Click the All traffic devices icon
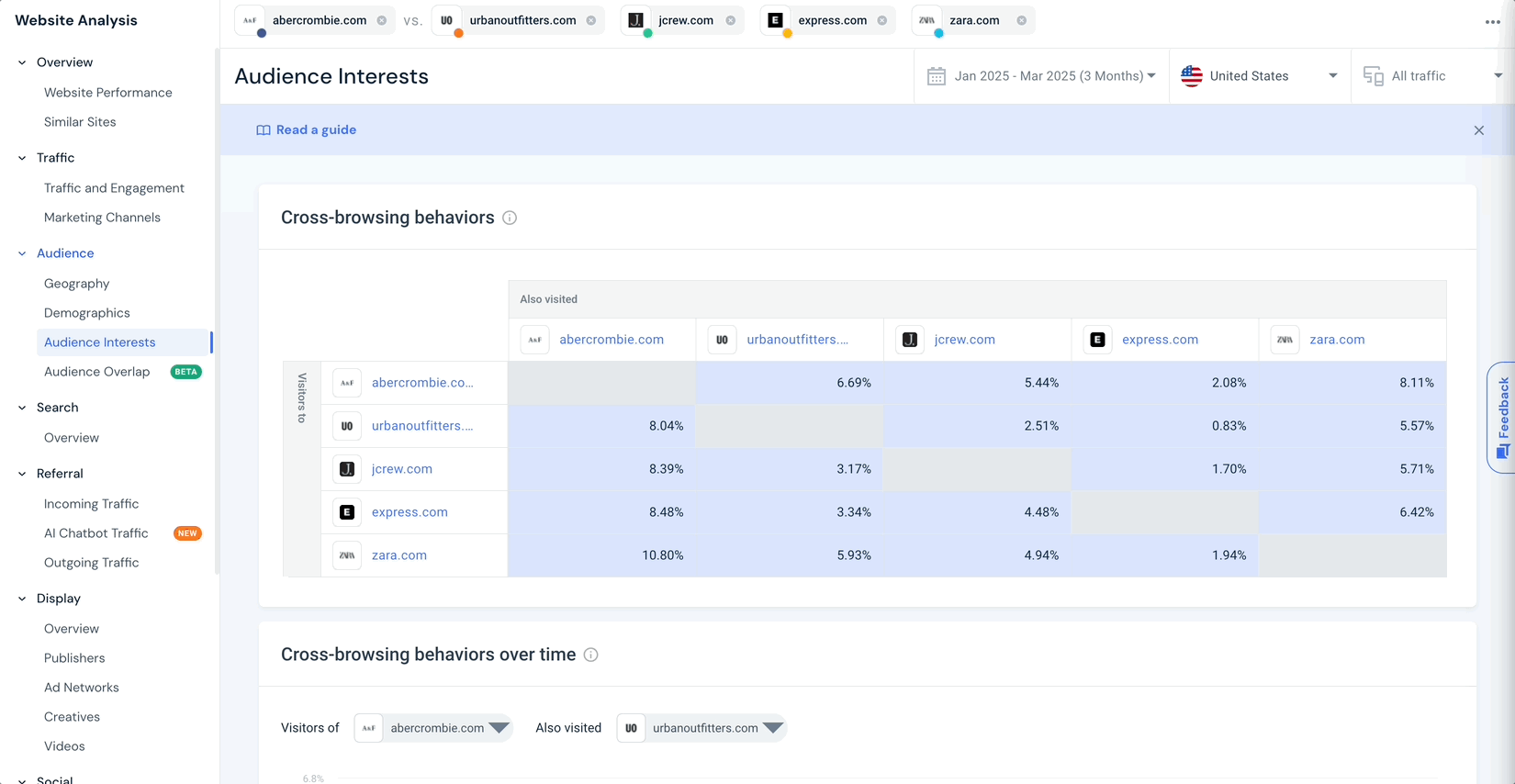Viewport: 1515px width, 784px height. click(1374, 76)
